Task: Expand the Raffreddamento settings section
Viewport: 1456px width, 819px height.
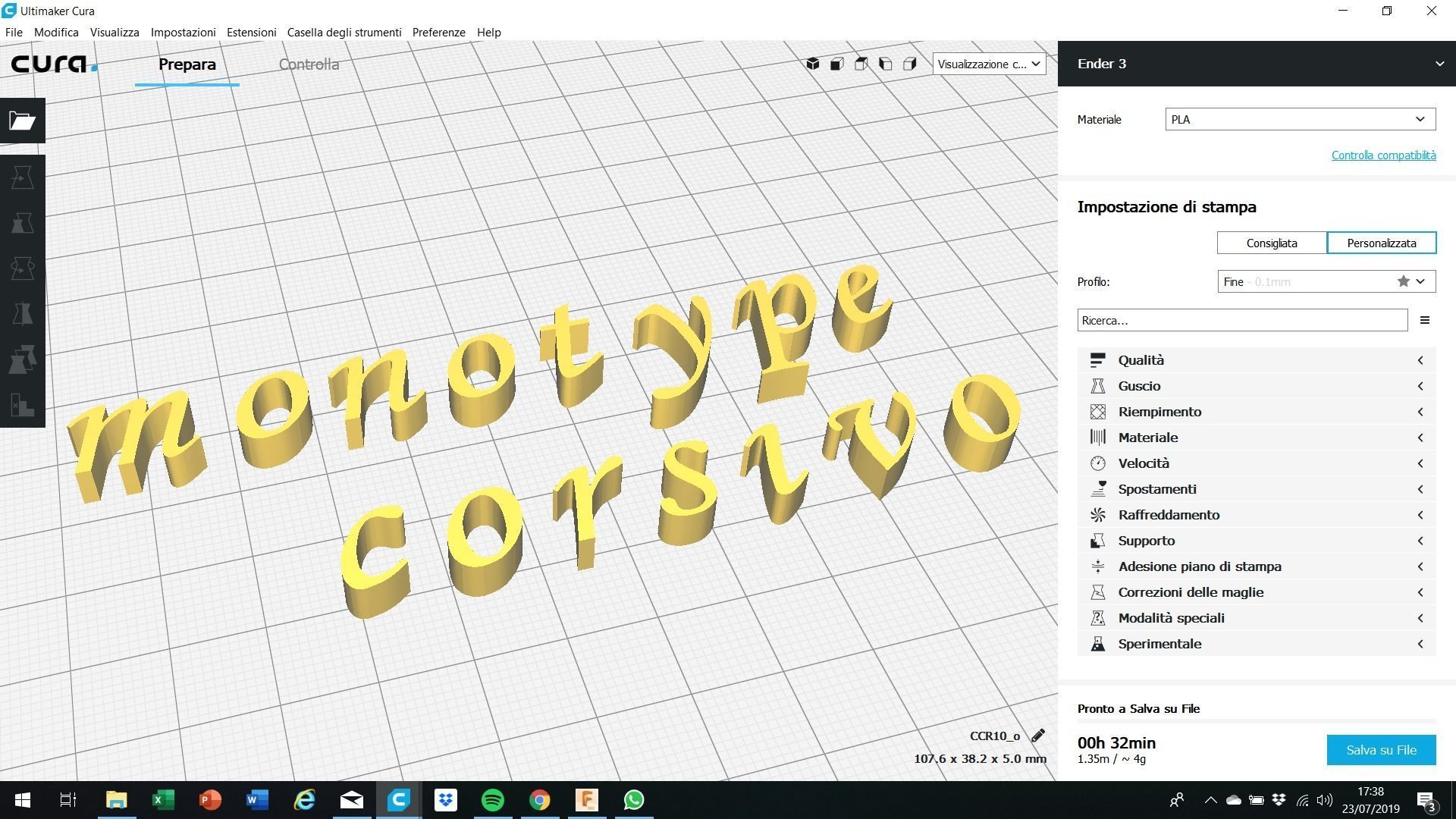Action: pyautogui.click(x=1257, y=515)
